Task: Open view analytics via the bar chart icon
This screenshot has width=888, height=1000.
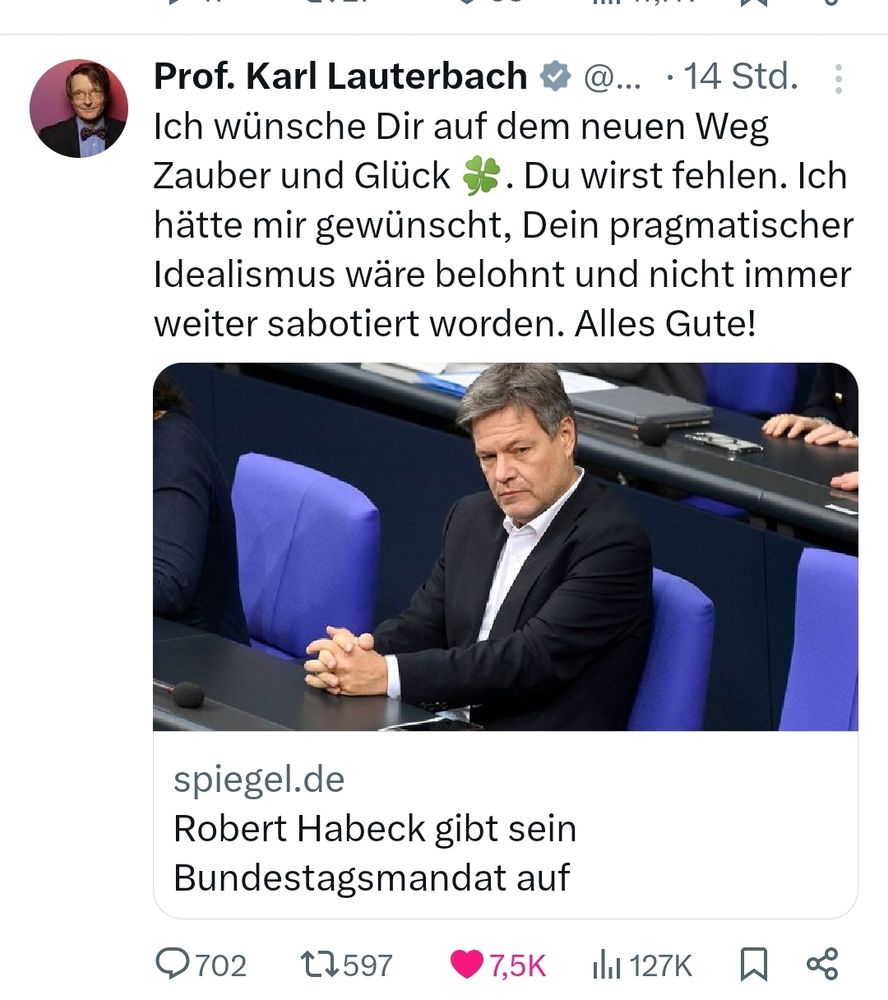Action: [x=606, y=964]
